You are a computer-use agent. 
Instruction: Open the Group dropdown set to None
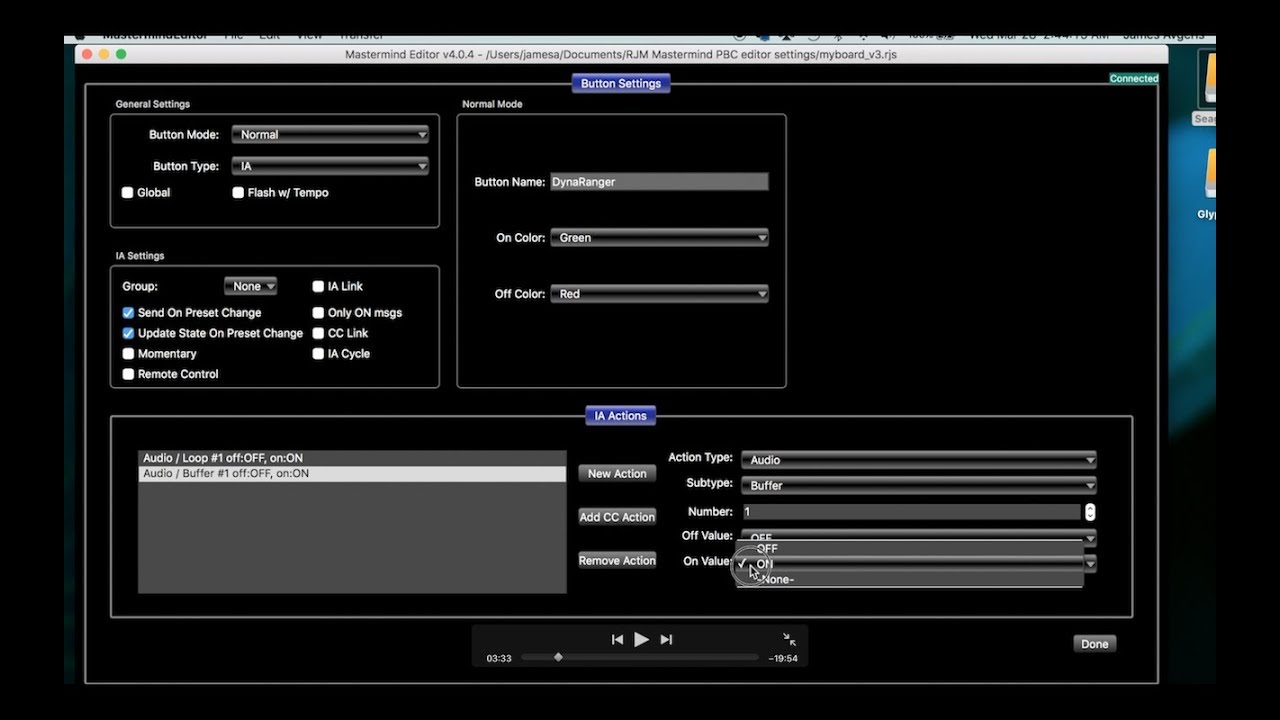(x=251, y=286)
